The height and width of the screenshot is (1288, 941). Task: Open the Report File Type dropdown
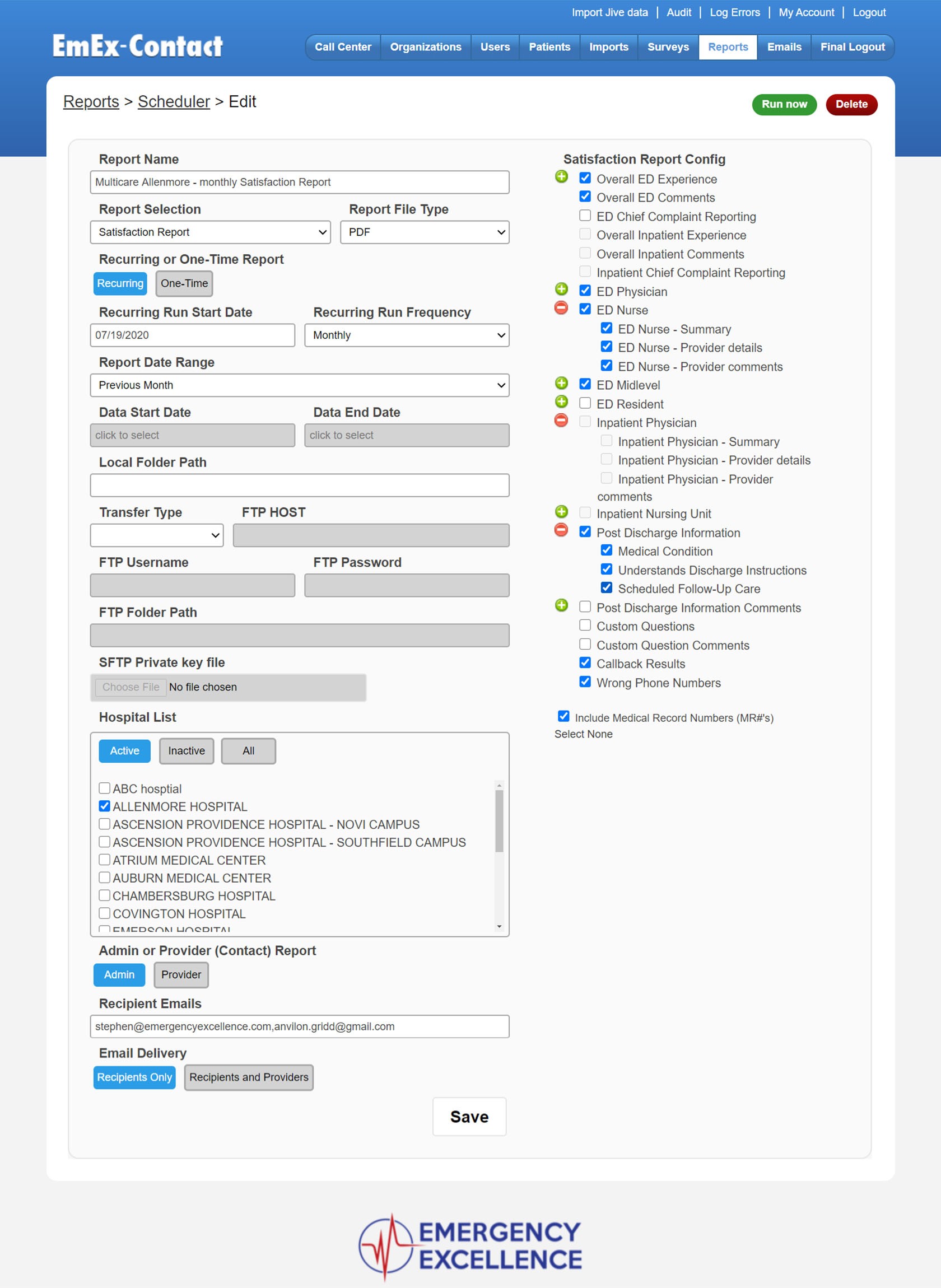pyautogui.click(x=425, y=232)
